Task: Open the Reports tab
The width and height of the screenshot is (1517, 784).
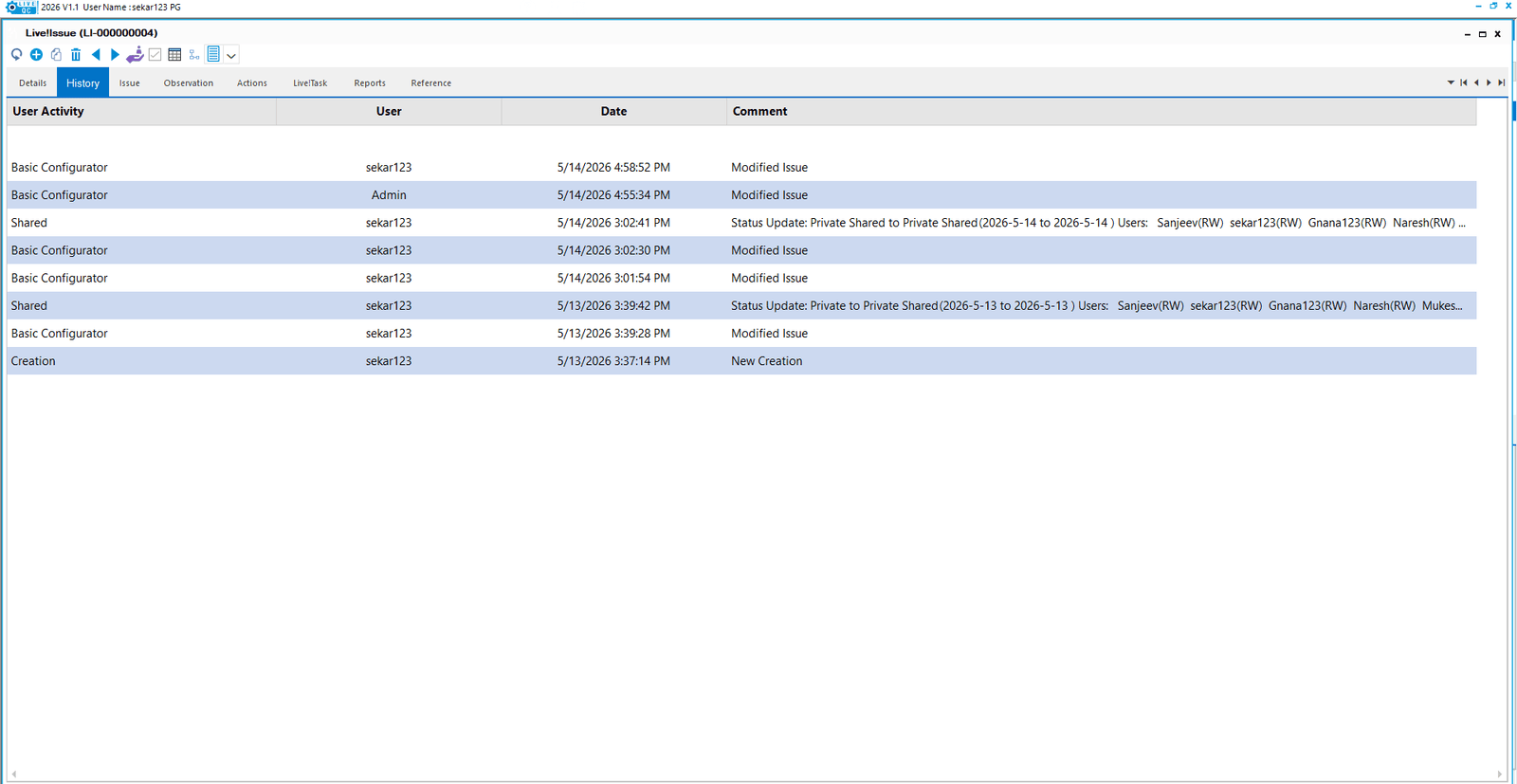Action: [370, 82]
